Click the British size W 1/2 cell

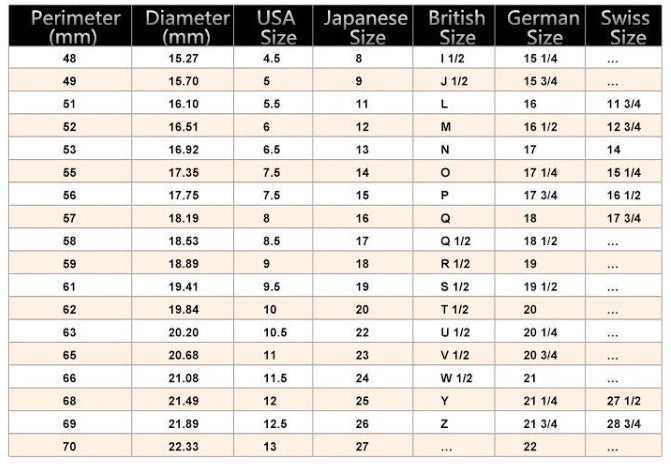[x=456, y=377]
